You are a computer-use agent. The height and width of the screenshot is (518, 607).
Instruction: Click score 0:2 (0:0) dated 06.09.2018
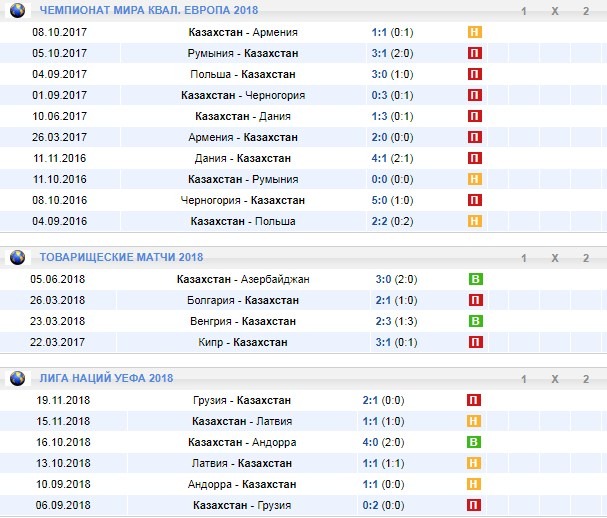click(383, 505)
